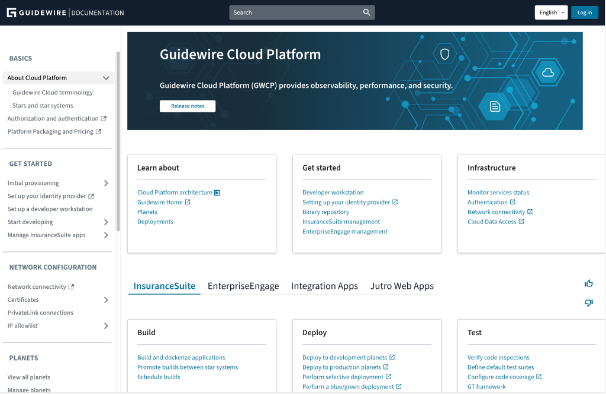
Task: Open Developer workstation link
Action: [x=333, y=193]
